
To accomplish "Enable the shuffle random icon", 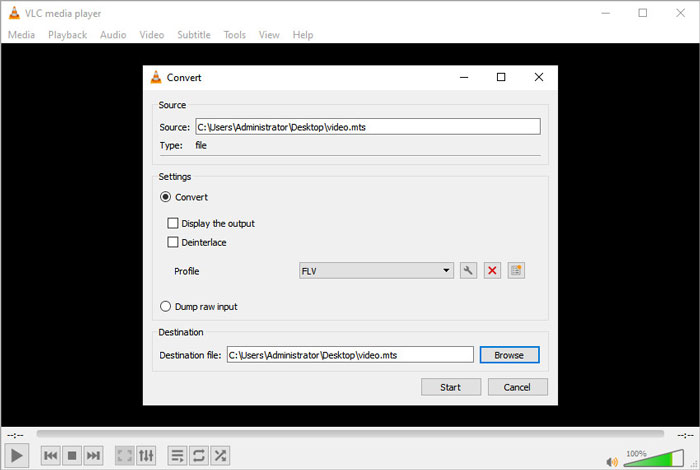I will coord(220,455).
